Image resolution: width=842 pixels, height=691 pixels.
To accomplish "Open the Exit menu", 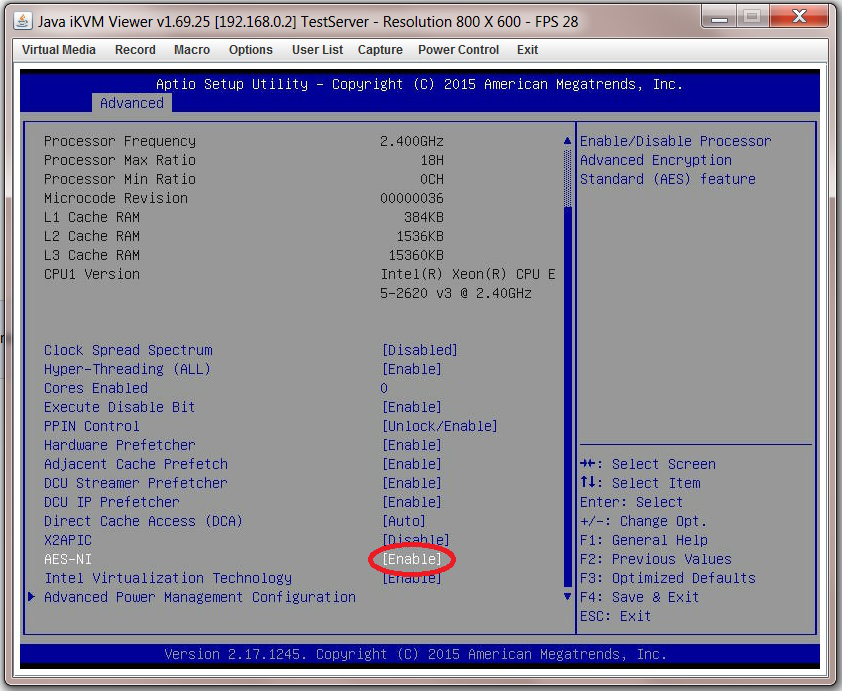I will 527,49.
